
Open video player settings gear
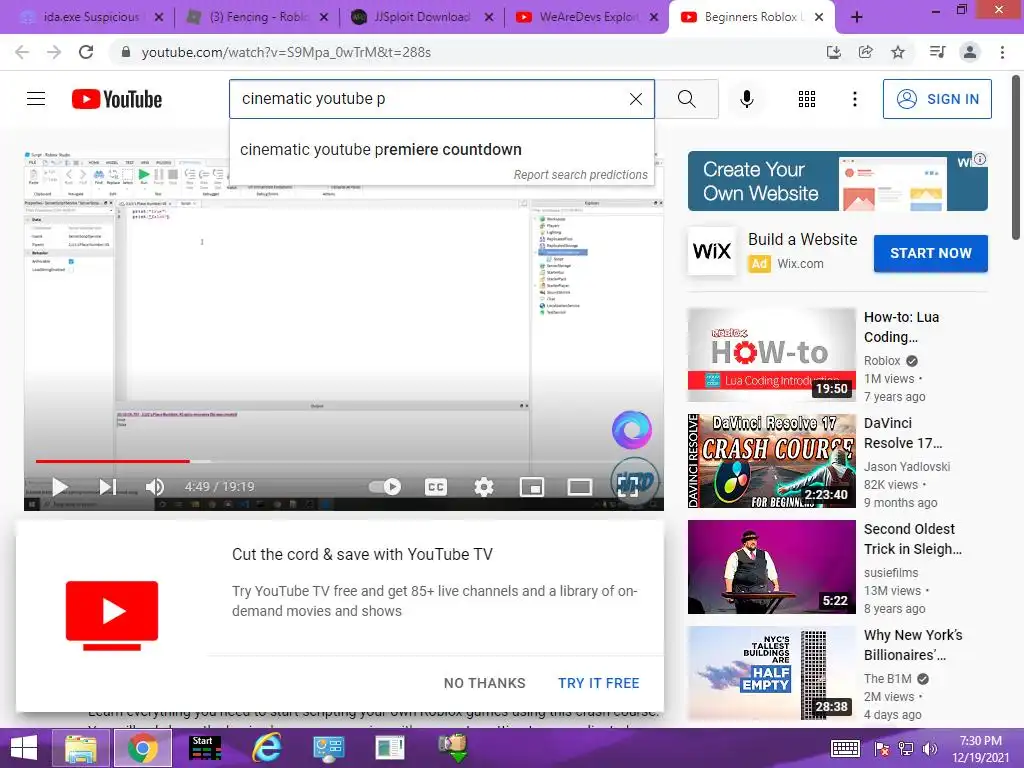[x=483, y=487]
